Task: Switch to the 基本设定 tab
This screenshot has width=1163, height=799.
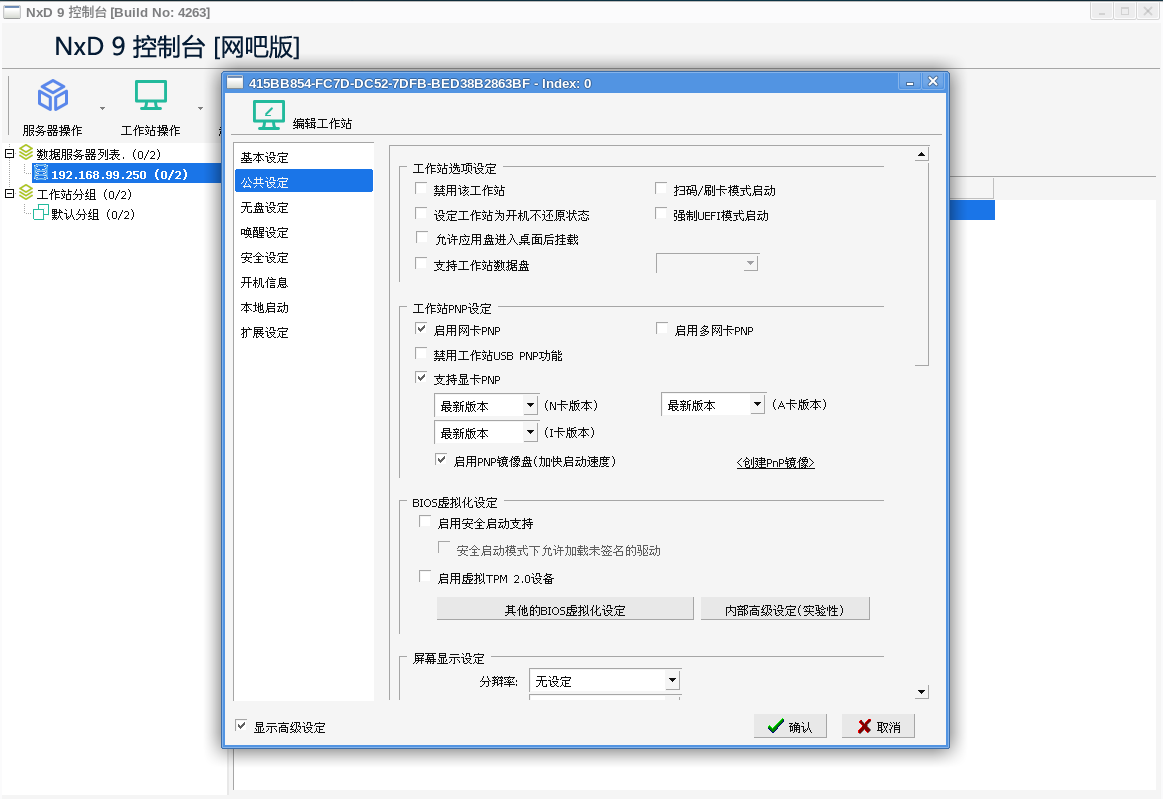Action: point(303,157)
